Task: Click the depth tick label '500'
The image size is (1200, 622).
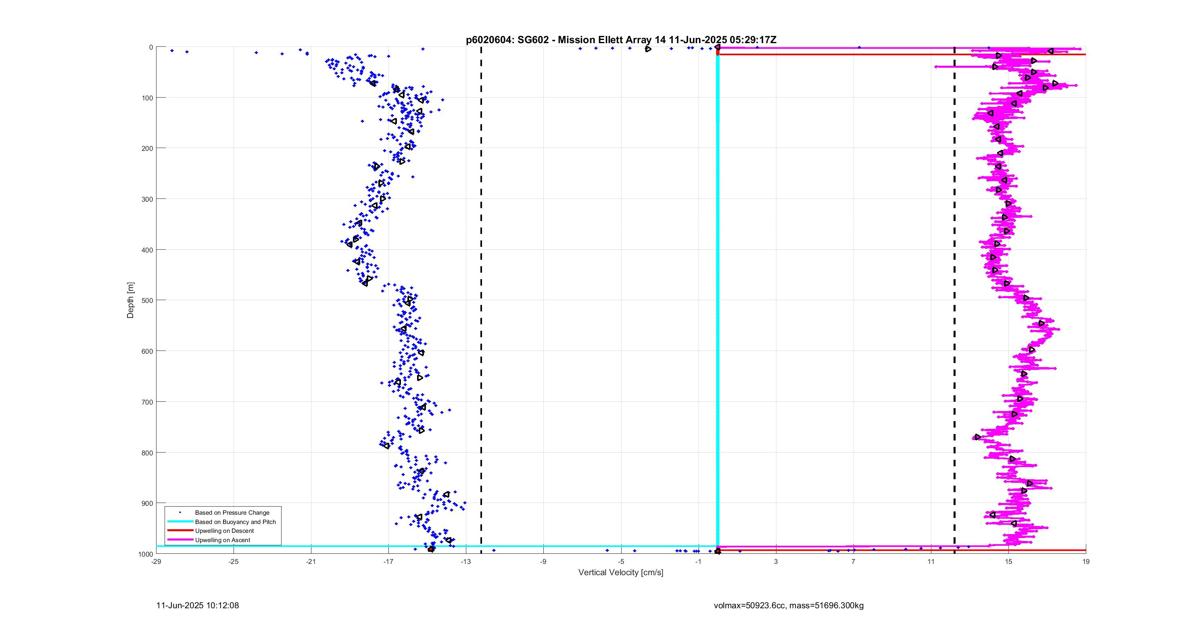Action: point(146,300)
